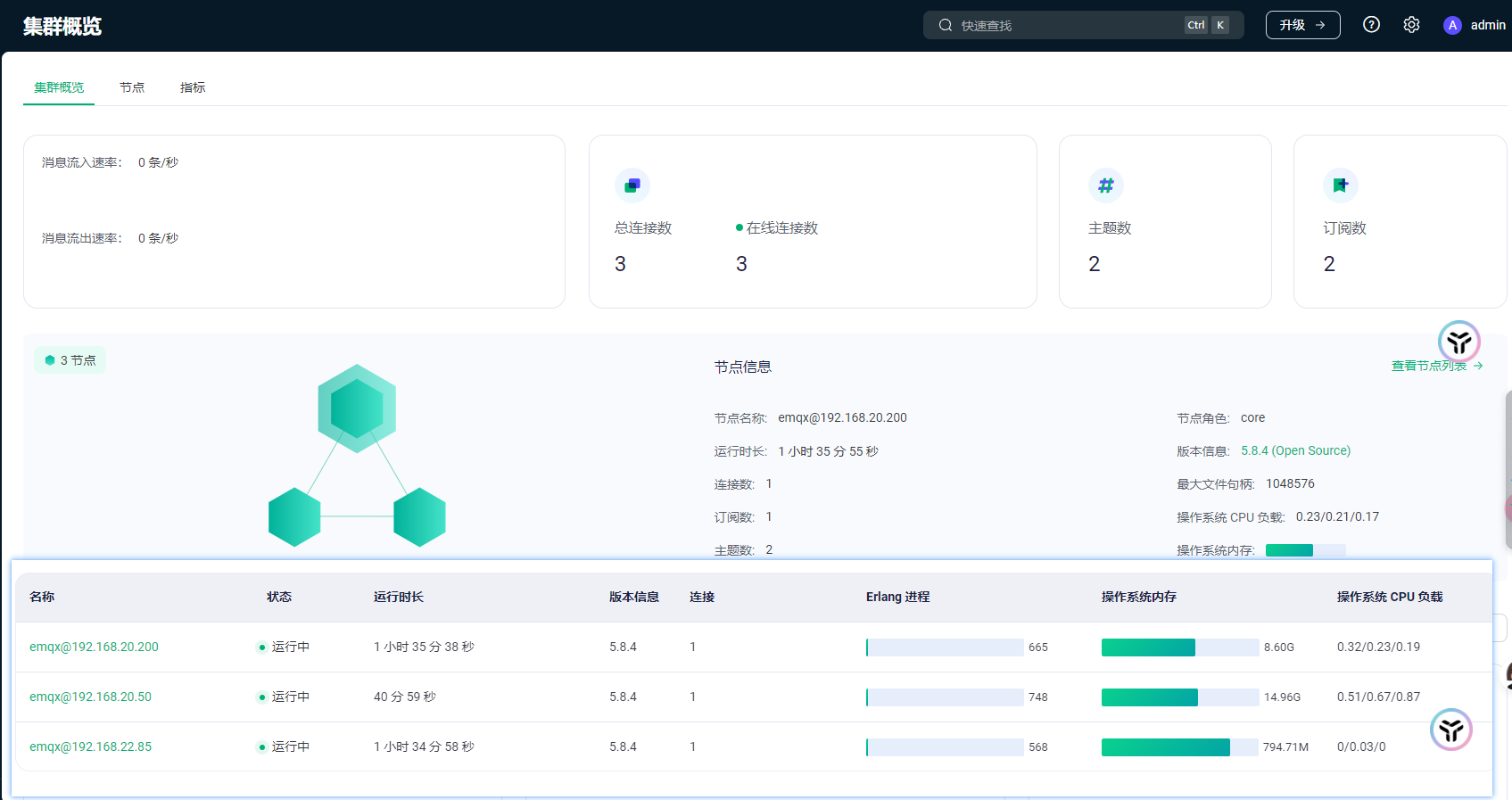This screenshot has height=800, width=1512.
Task: Click the total connections icon
Action: (632, 186)
